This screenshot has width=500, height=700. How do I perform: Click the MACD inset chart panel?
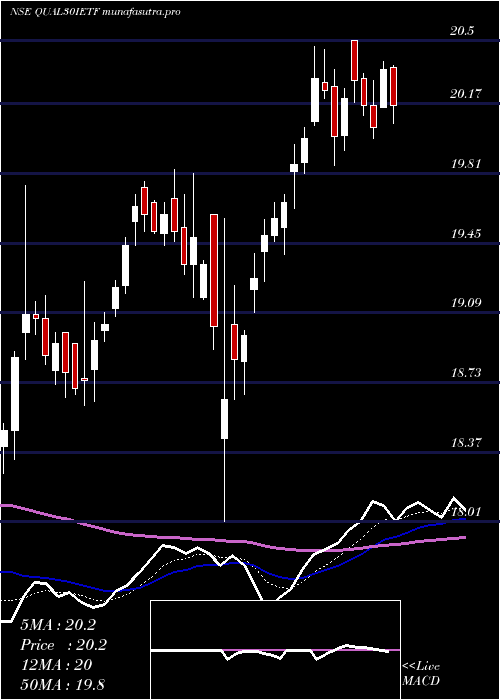(x=275, y=650)
